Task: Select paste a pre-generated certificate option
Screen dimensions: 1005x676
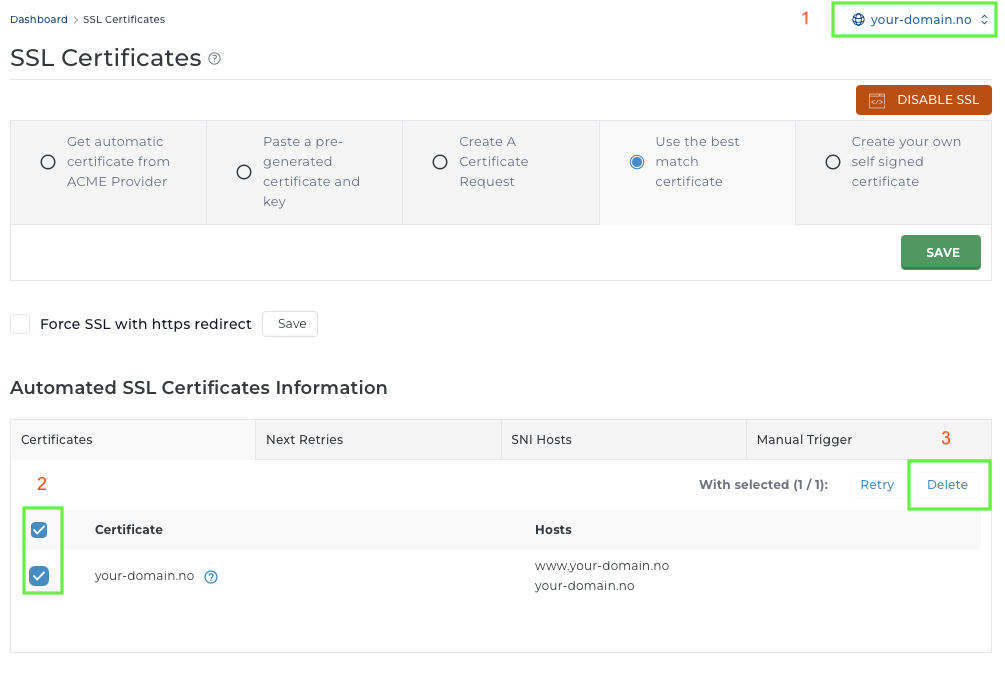Action: 244,172
